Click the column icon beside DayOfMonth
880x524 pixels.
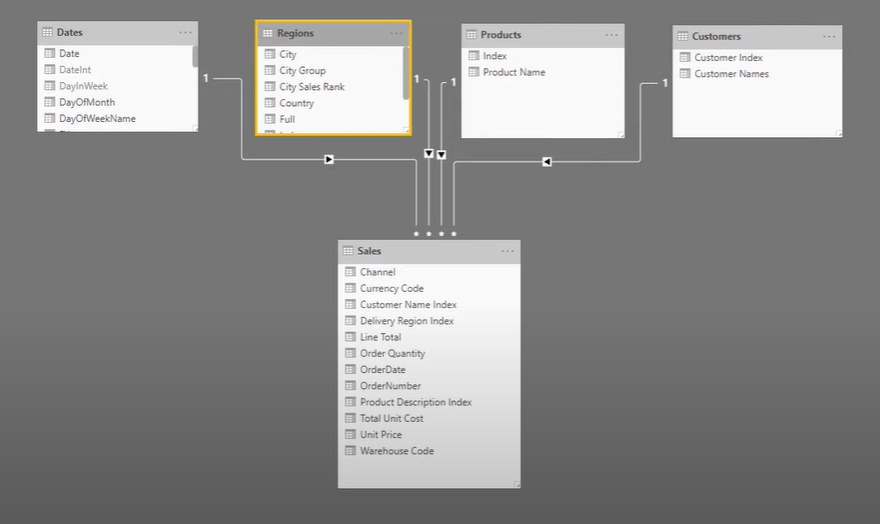click(x=49, y=102)
